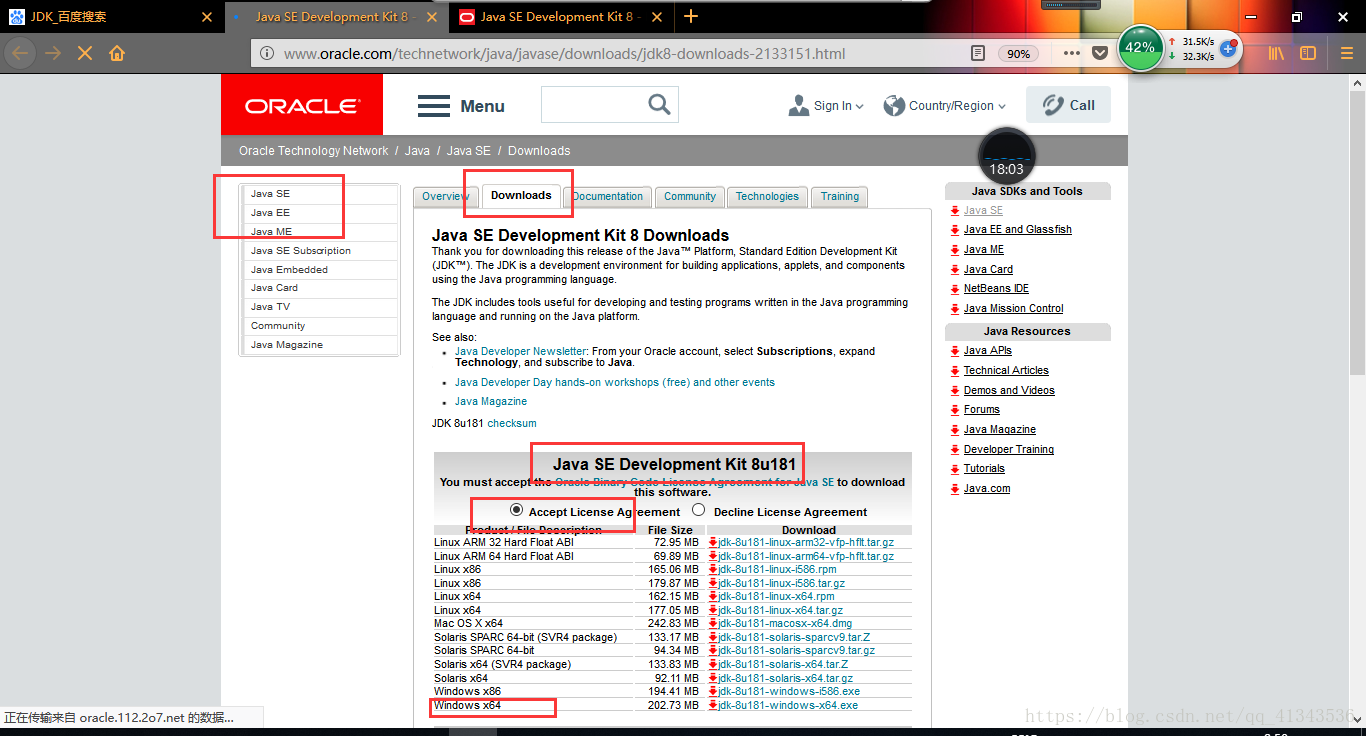Open the browser home page icon
This screenshot has width=1366, height=736.
pyautogui.click(x=117, y=53)
